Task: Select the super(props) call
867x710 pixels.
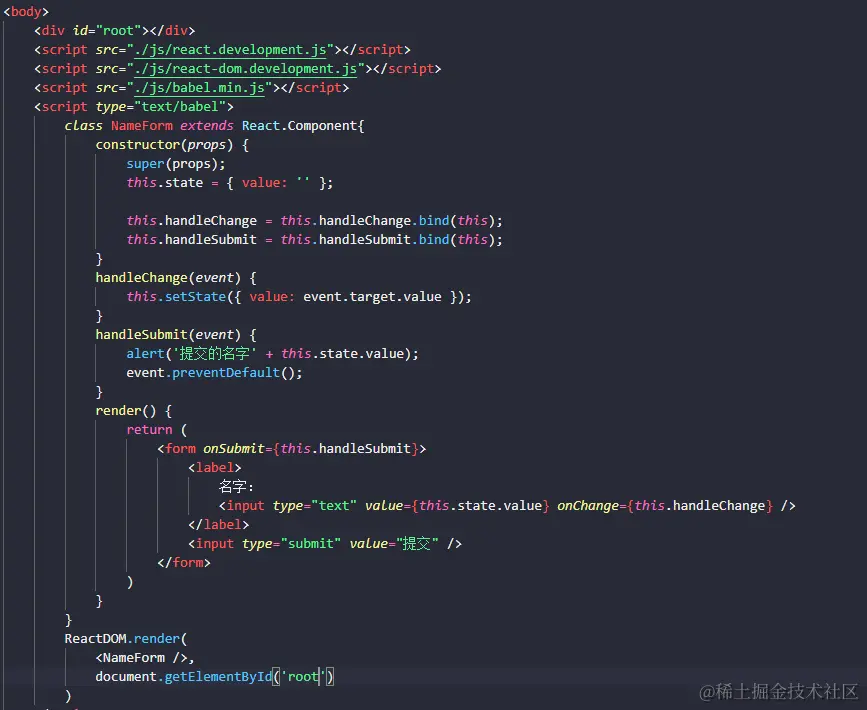Action: [x=174, y=164]
